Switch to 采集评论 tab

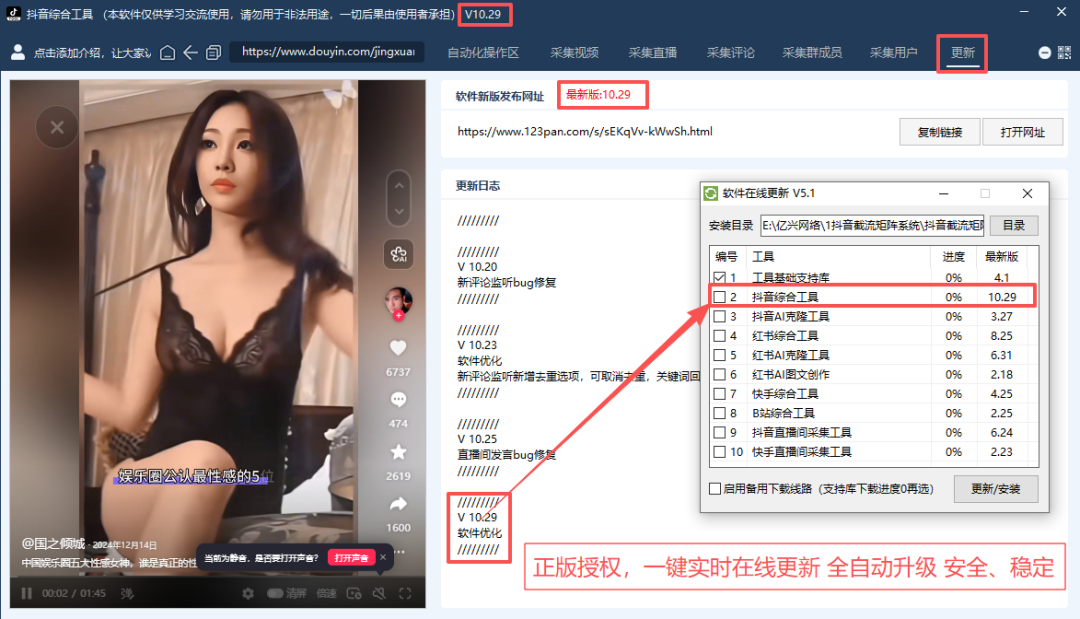click(x=730, y=52)
